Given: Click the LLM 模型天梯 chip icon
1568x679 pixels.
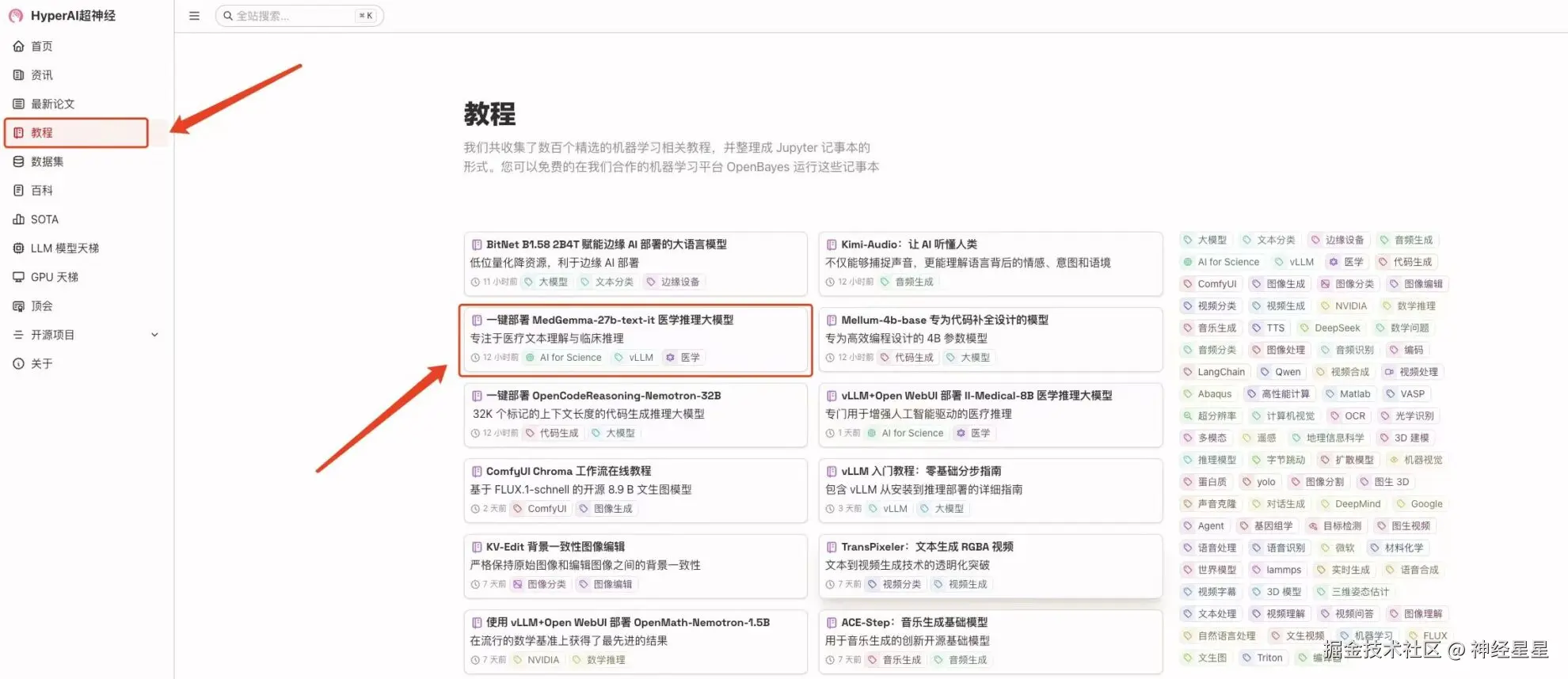Looking at the screenshot, I should (x=18, y=248).
